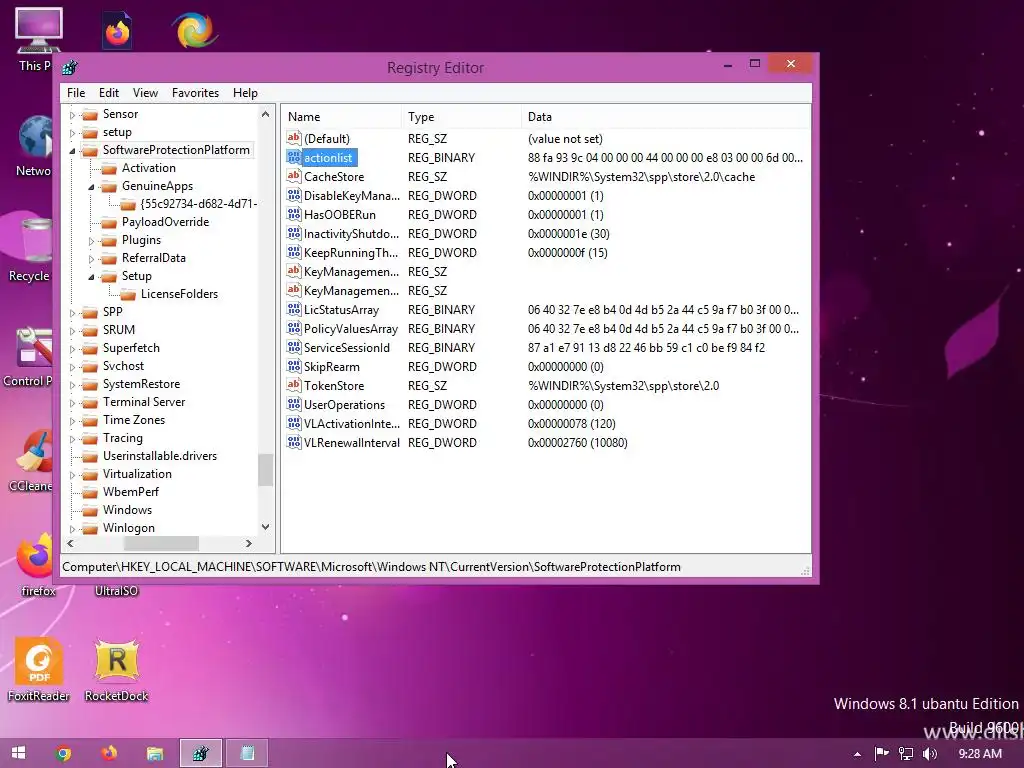Open the File menu

[76, 93]
